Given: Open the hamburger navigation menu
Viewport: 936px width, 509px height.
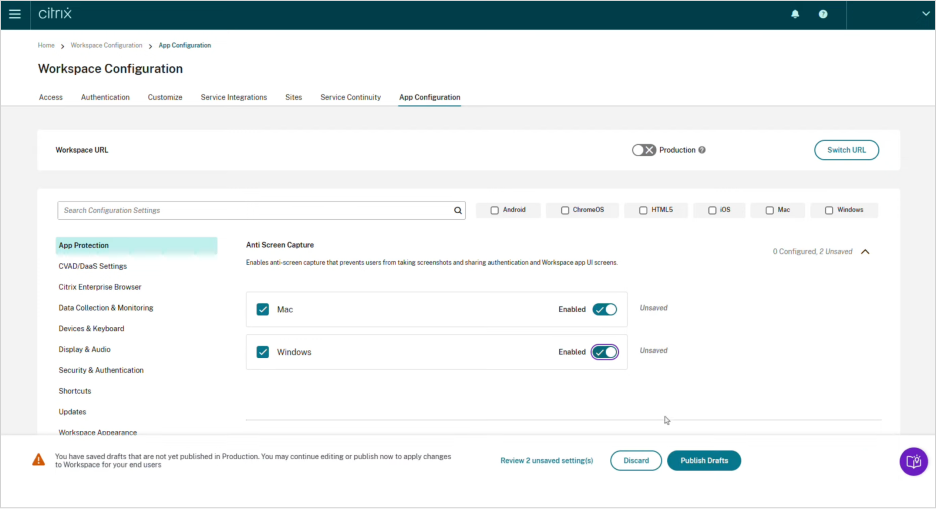Looking at the screenshot, I should [15, 14].
